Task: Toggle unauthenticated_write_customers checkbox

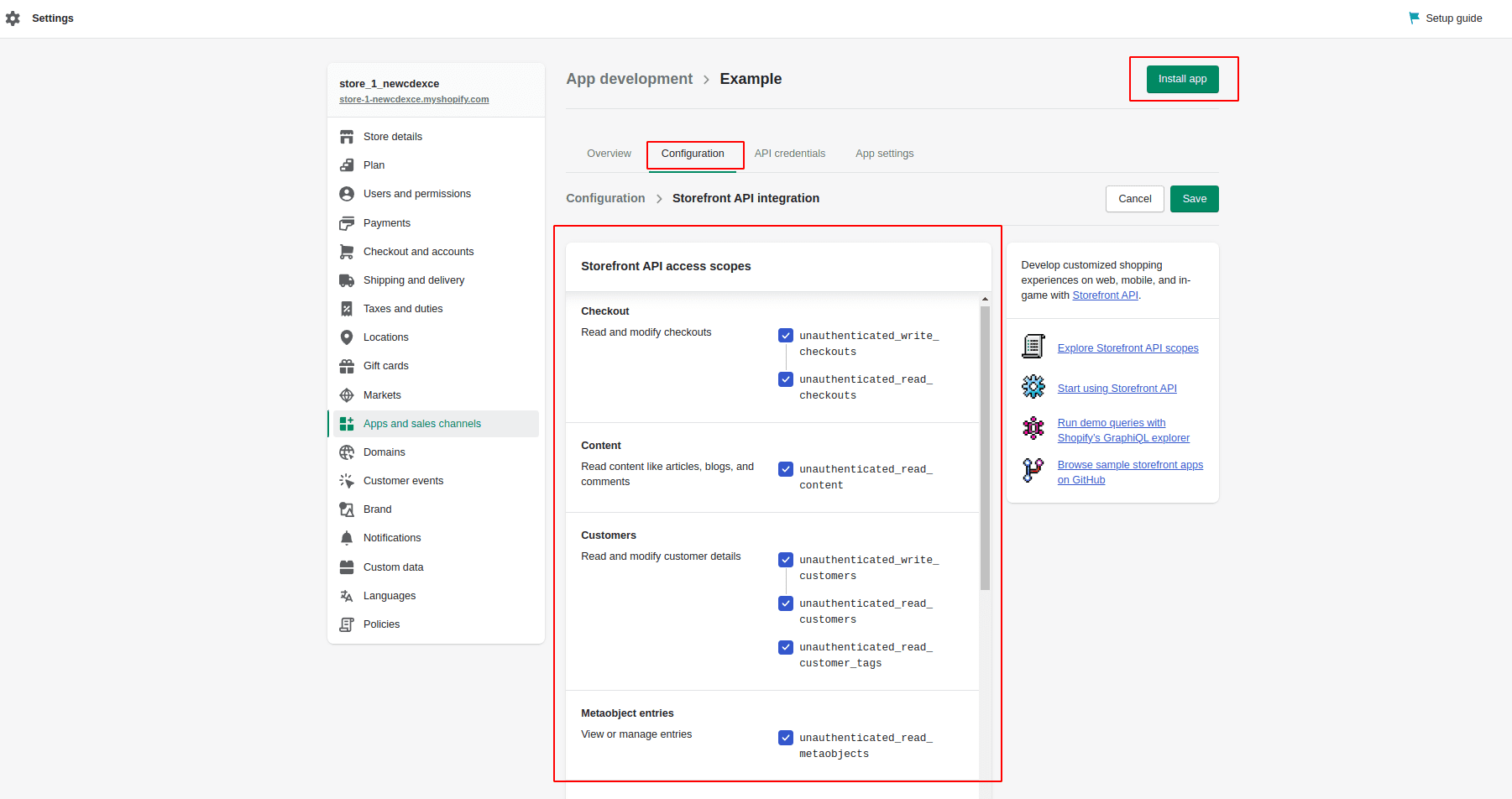Action: (x=786, y=560)
